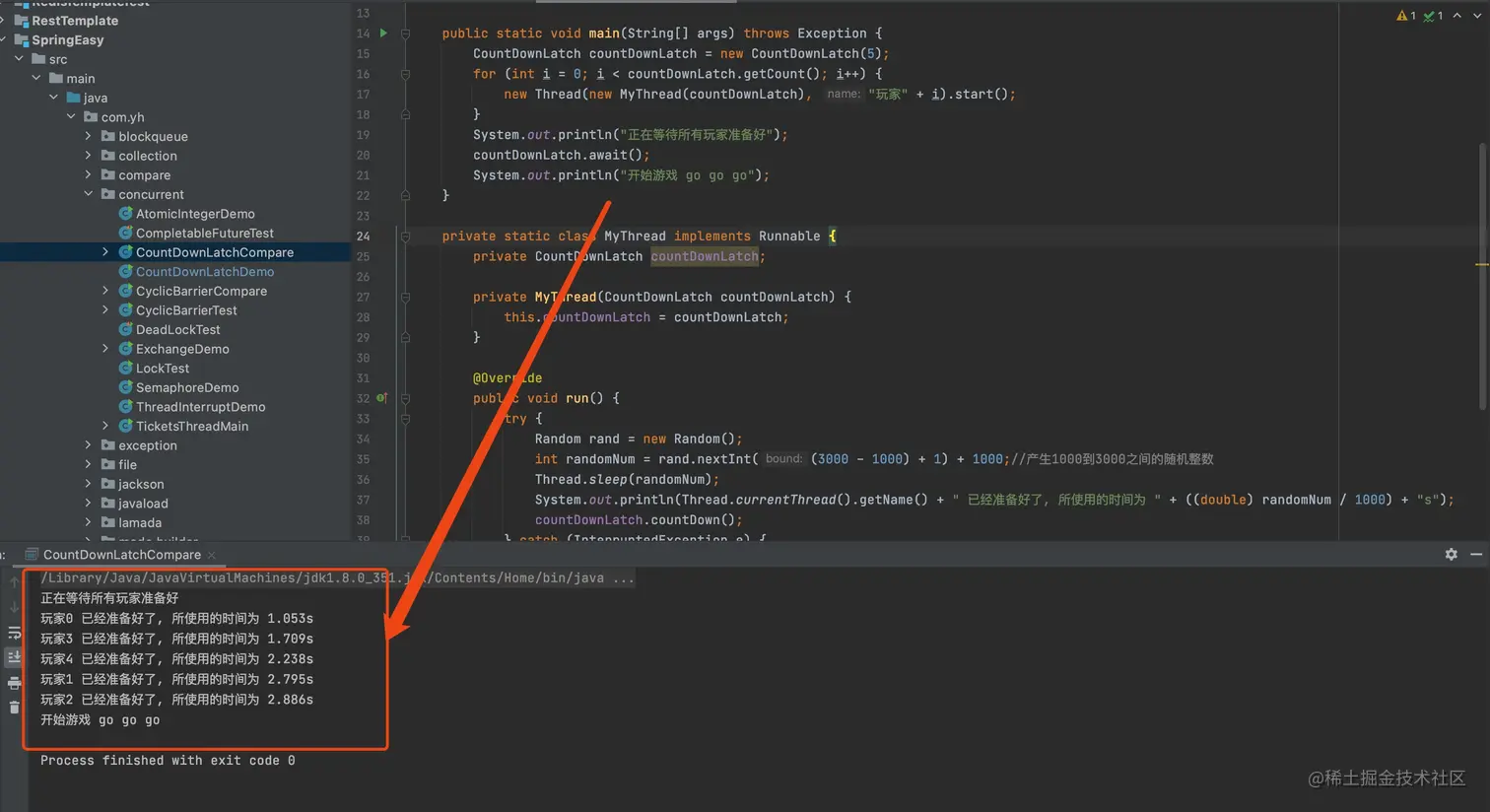
Task: Click the 'name:' parameter hint on line 17
Action: pos(844,95)
